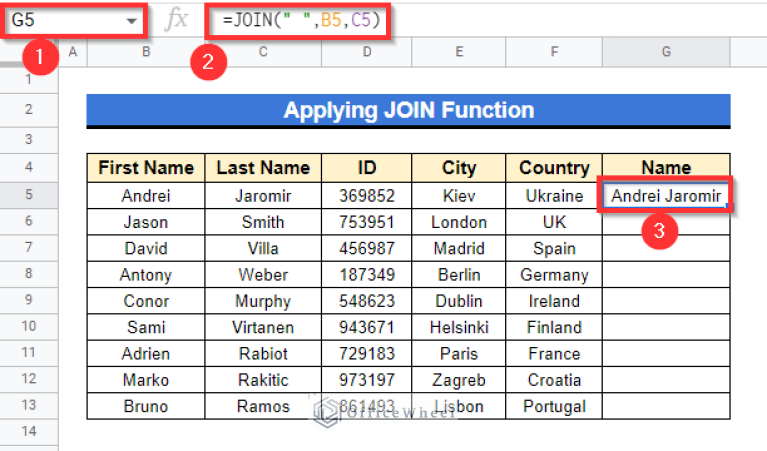Select the last name 'Jaromir' cell
The height and width of the screenshot is (451, 767).
pyautogui.click(x=263, y=196)
